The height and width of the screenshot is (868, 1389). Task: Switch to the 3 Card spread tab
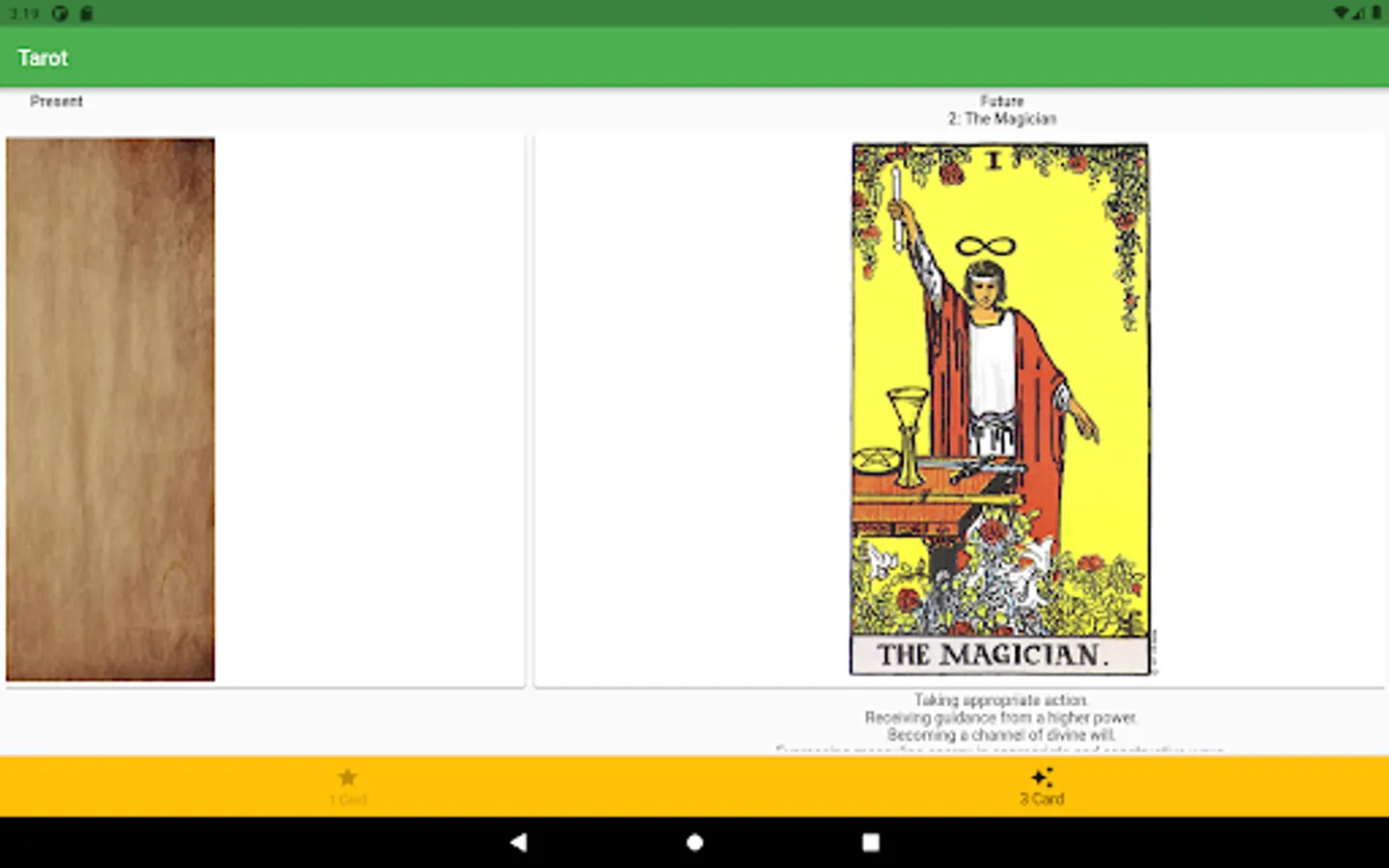pos(1042,786)
